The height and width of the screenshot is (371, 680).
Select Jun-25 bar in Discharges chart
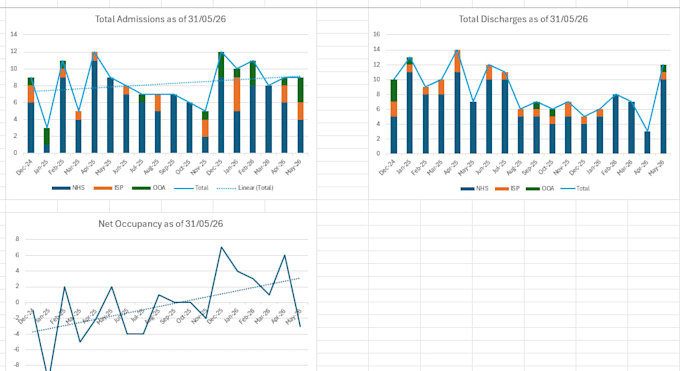[x=489, y=109]
